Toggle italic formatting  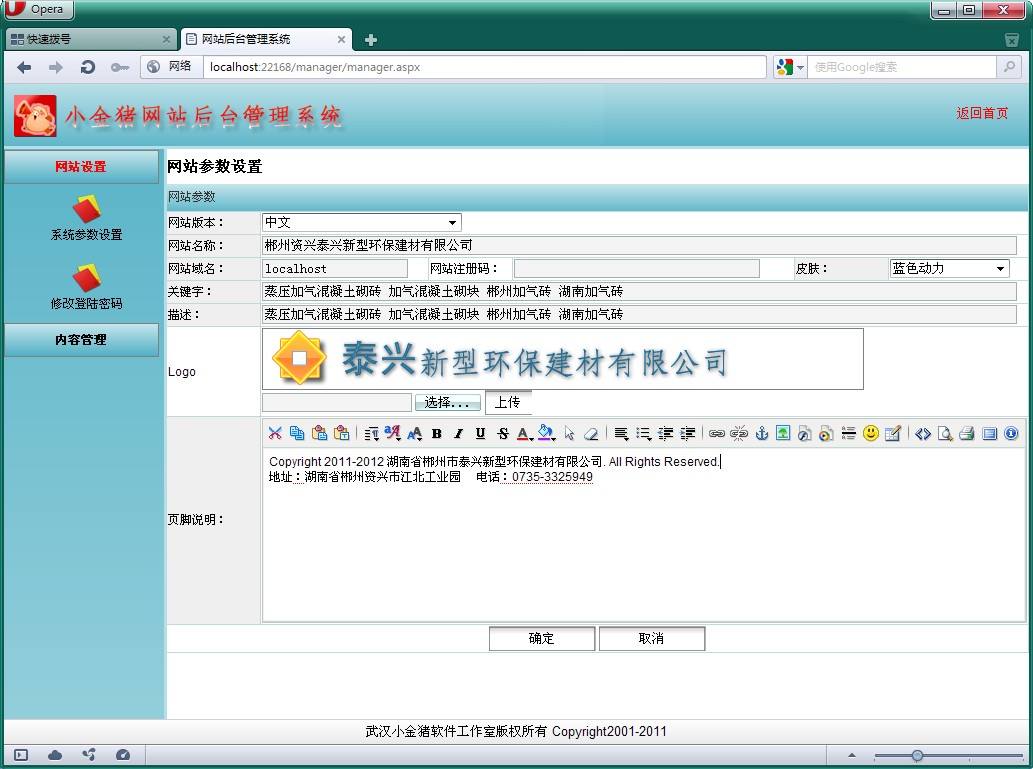[459, 433]
